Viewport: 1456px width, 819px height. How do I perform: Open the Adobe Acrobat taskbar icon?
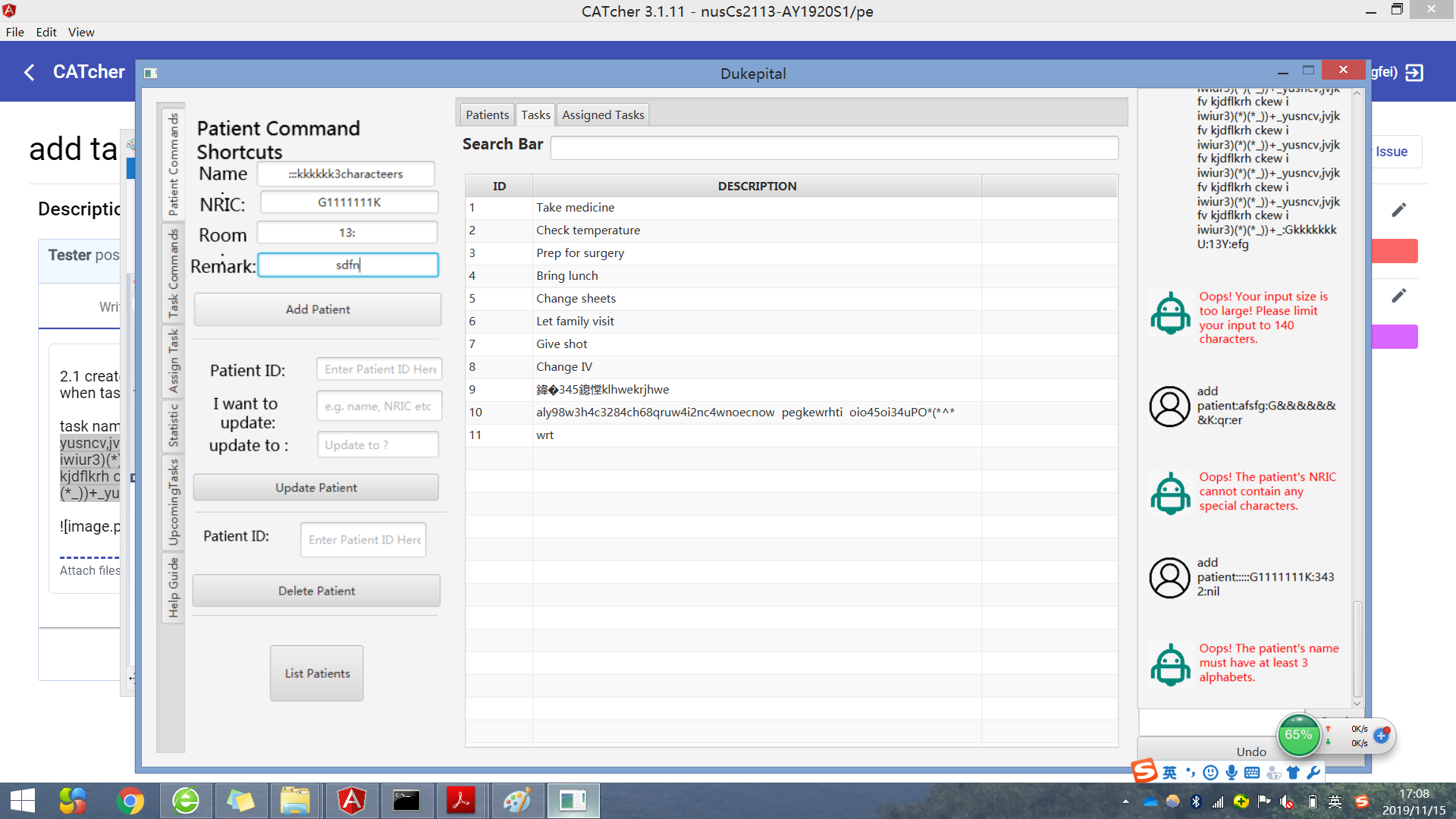[460, 801]
